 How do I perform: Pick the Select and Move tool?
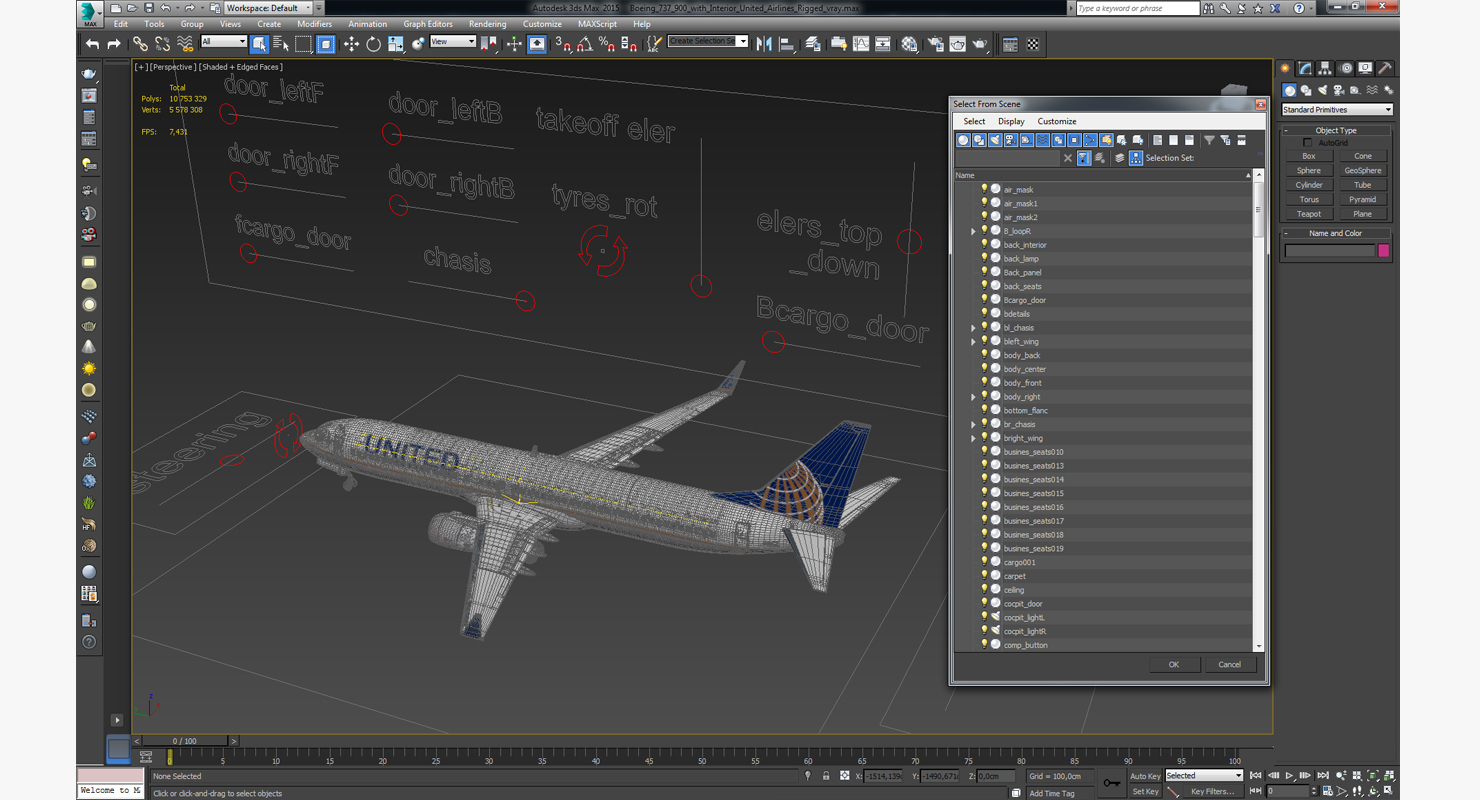point(351,44)
